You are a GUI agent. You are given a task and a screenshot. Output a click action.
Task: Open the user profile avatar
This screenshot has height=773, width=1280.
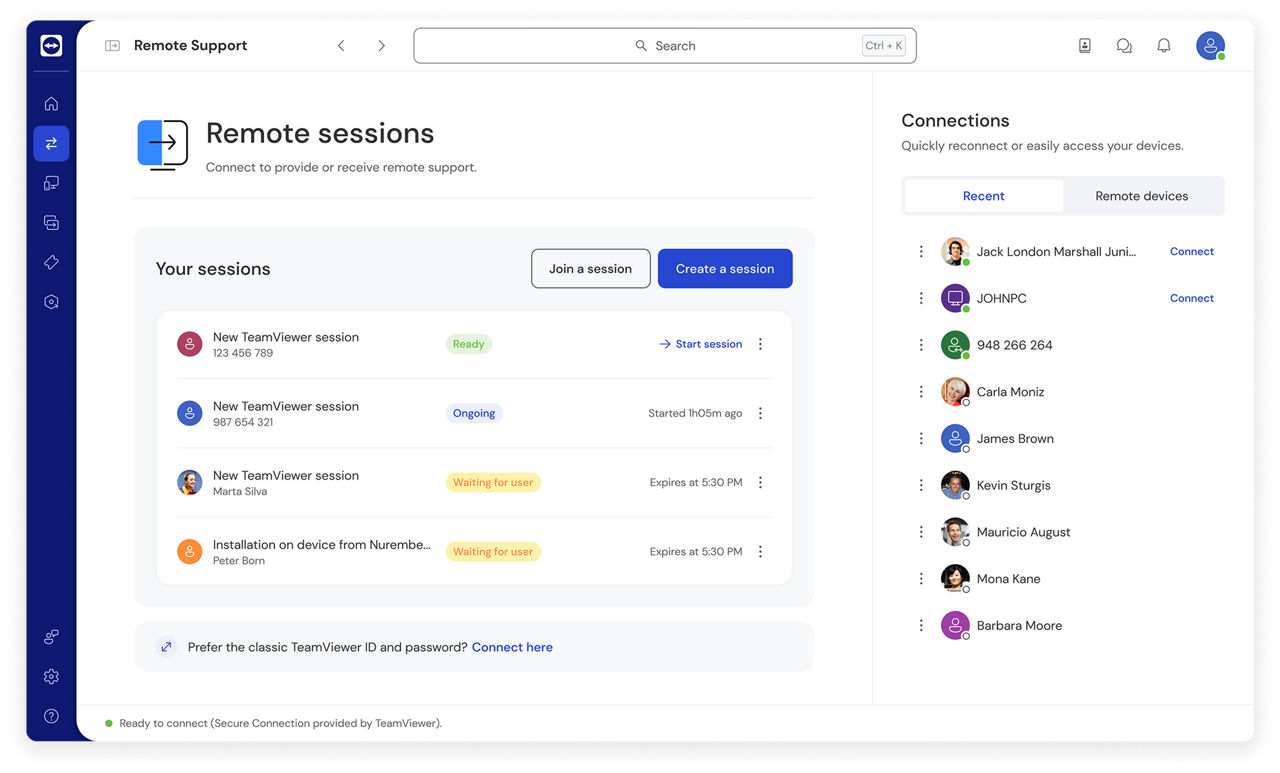pyautogui.click(x=1211, y=46)
